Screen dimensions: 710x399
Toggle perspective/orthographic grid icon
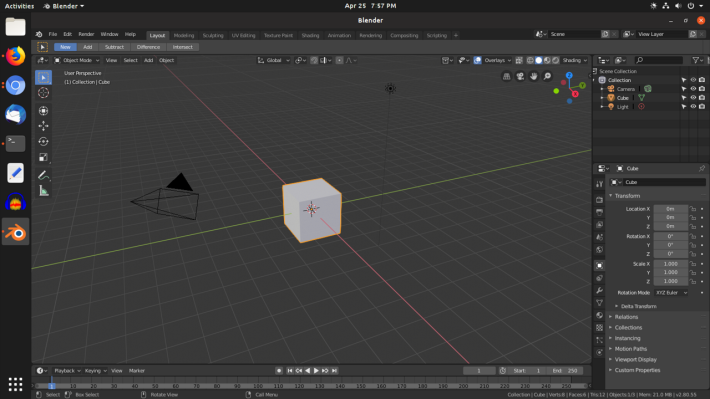pos(507,77)
